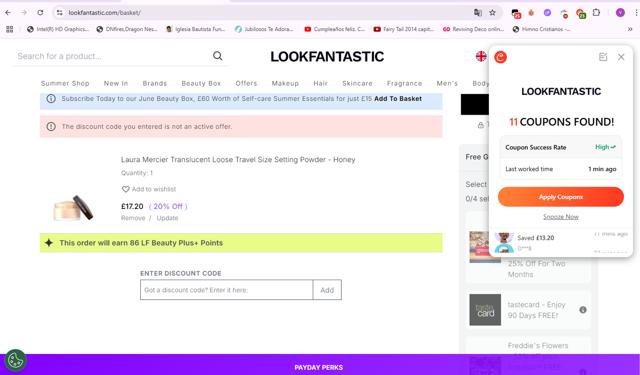The height and width of the screenshot is (375, 640).
Task: Open the feedback note icon in coupon popup
Action: [x=603, y=57]
